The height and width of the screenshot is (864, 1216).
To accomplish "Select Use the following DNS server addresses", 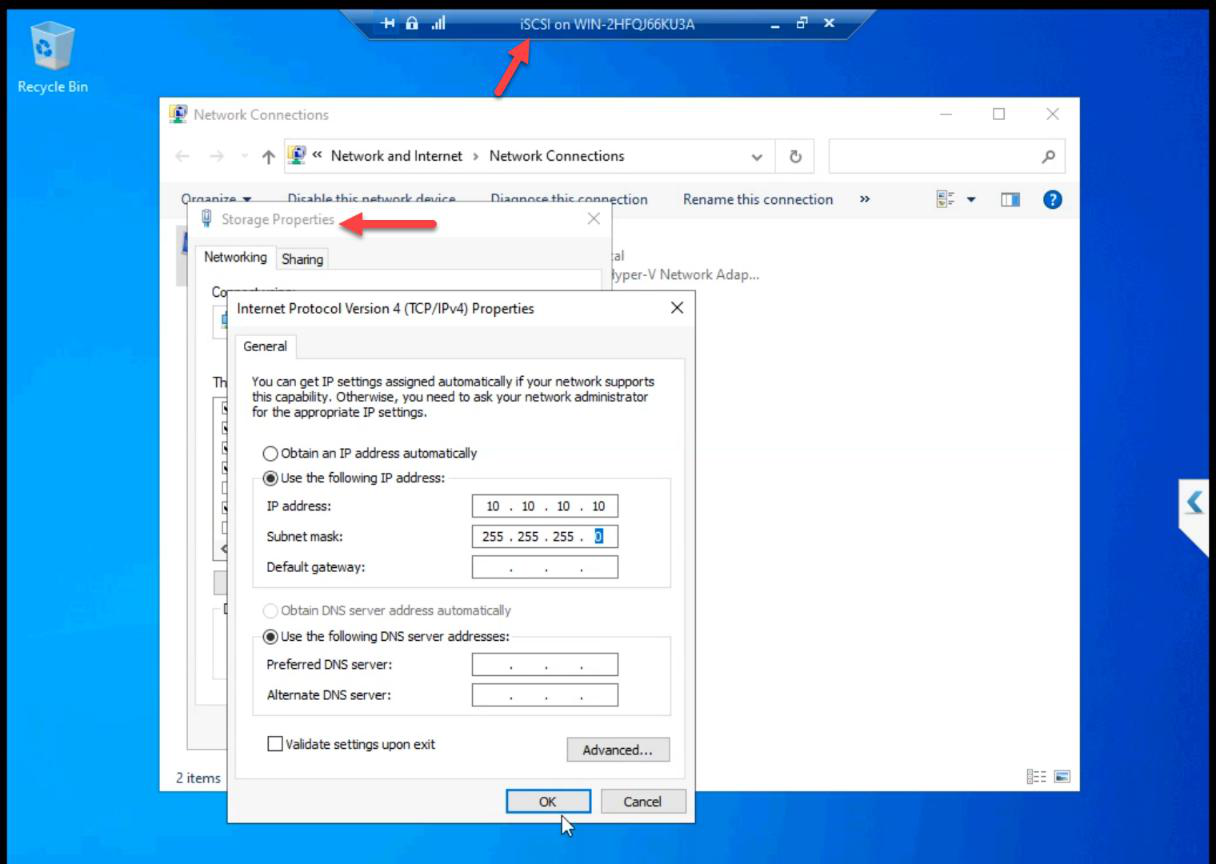I will coord(386,636).
